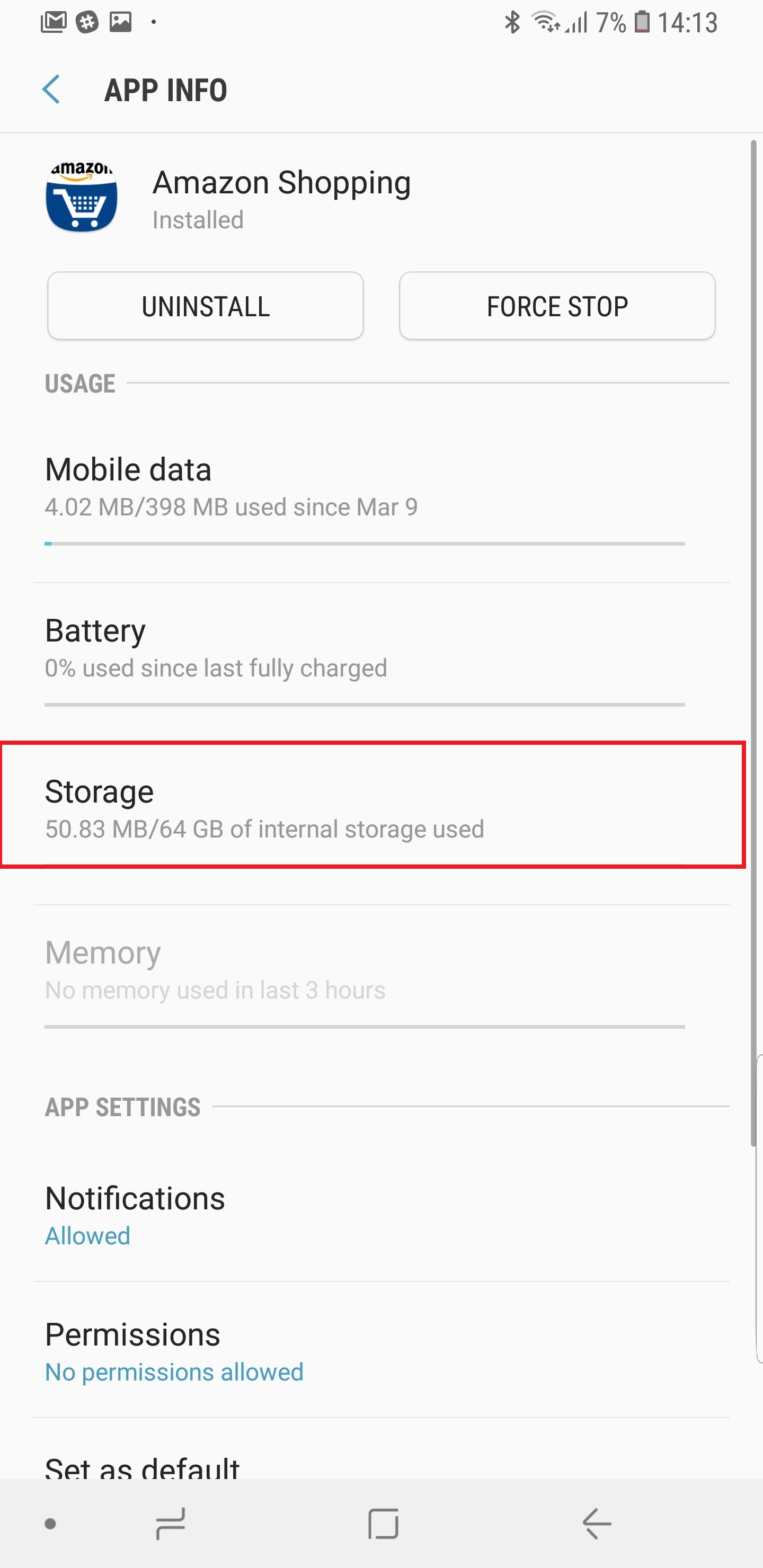
Task: Tap the battery status icon
Action: point(642,23)
